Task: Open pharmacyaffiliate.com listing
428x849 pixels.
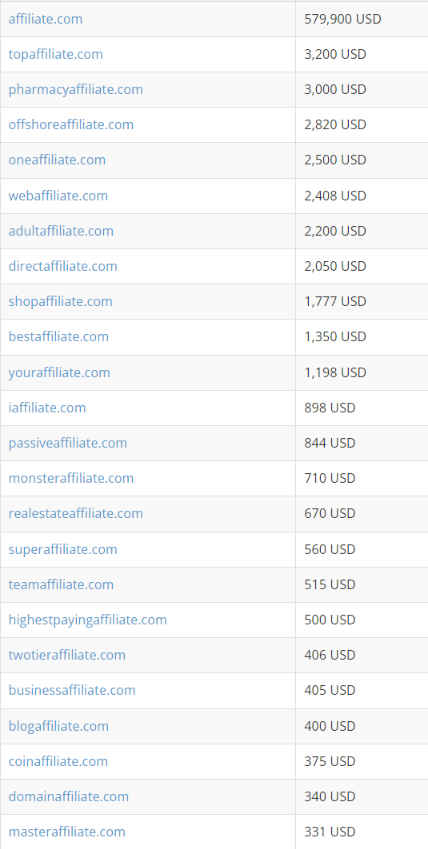Action: (x=75, y=89)
